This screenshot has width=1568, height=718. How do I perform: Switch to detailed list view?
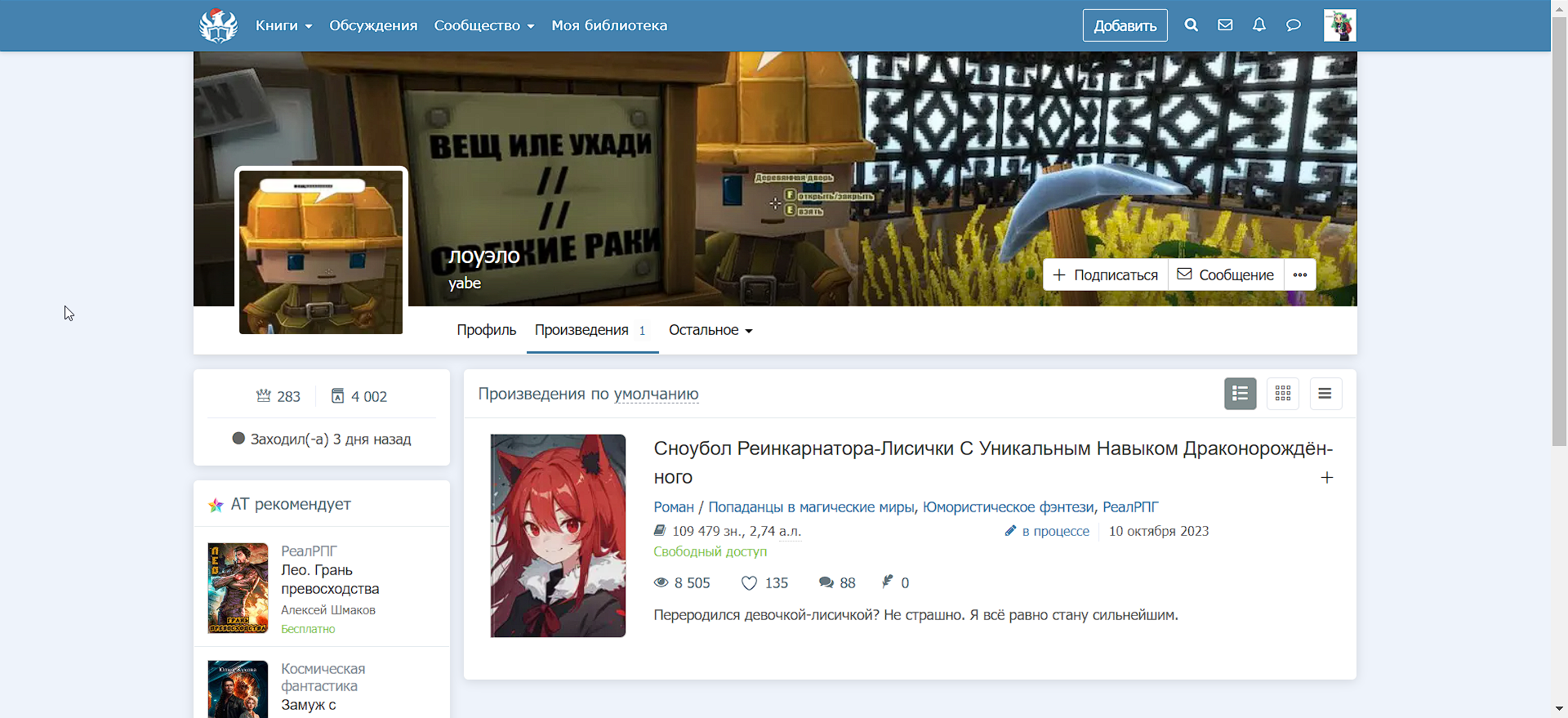(1240, 394)
